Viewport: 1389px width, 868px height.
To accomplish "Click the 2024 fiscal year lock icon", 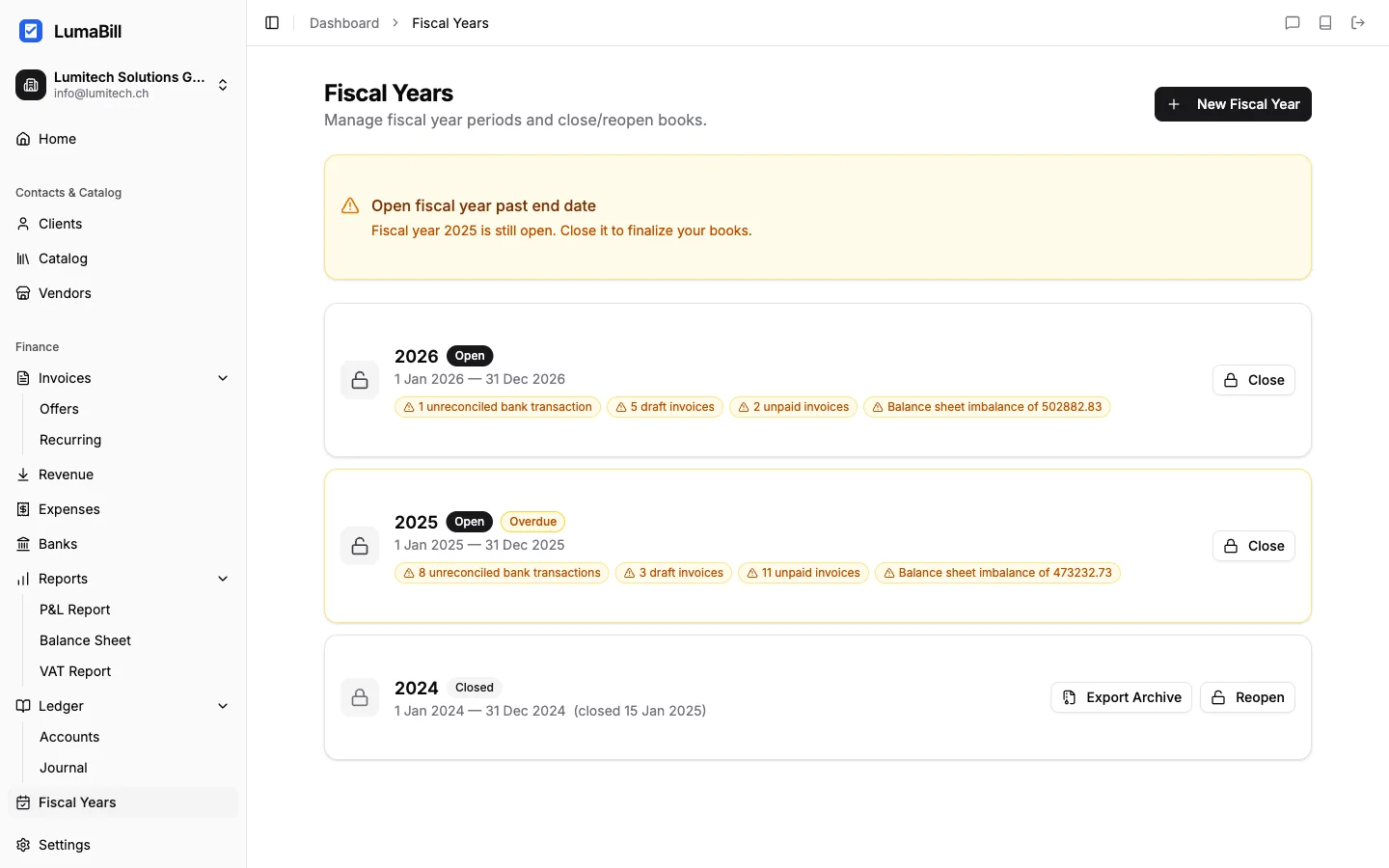I will coord(360,697).
